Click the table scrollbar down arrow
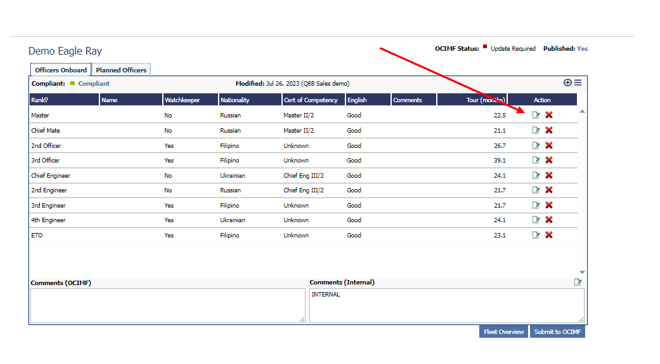 tap(582, 272)
